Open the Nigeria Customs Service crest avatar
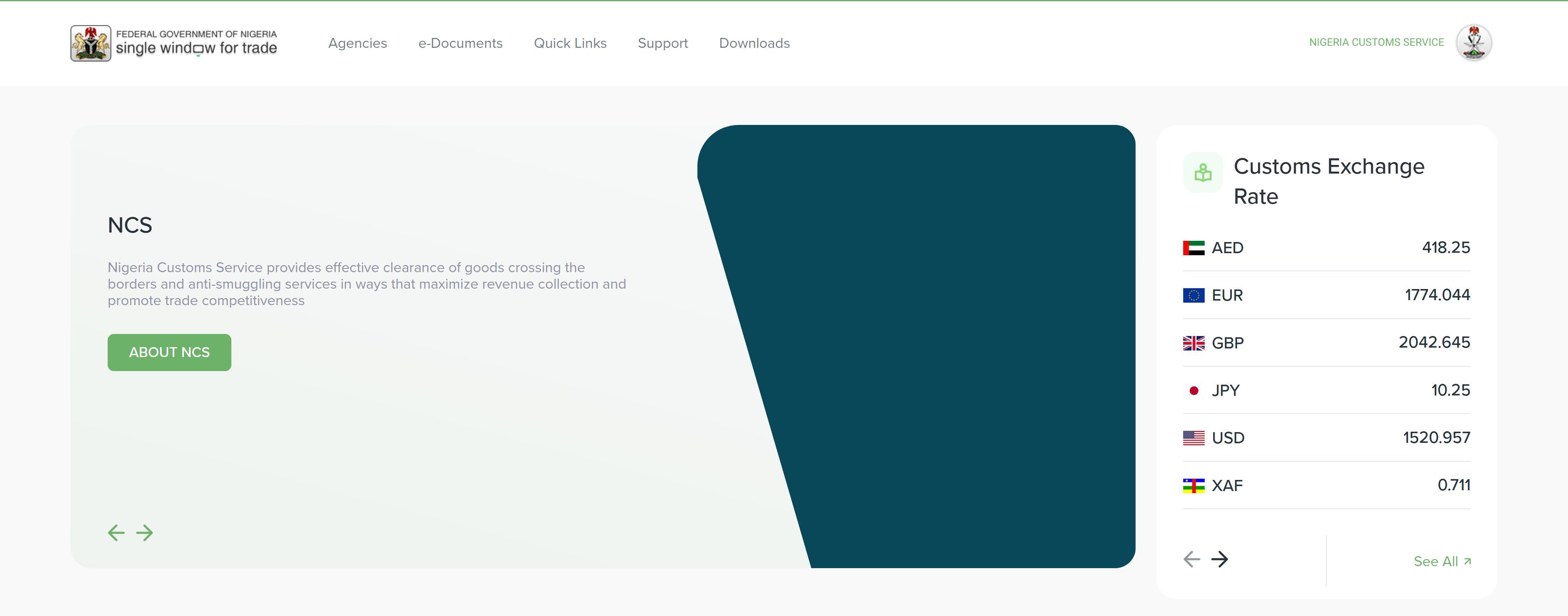1568x616 pixels. pyautogui.click(x=1474, y=42)
